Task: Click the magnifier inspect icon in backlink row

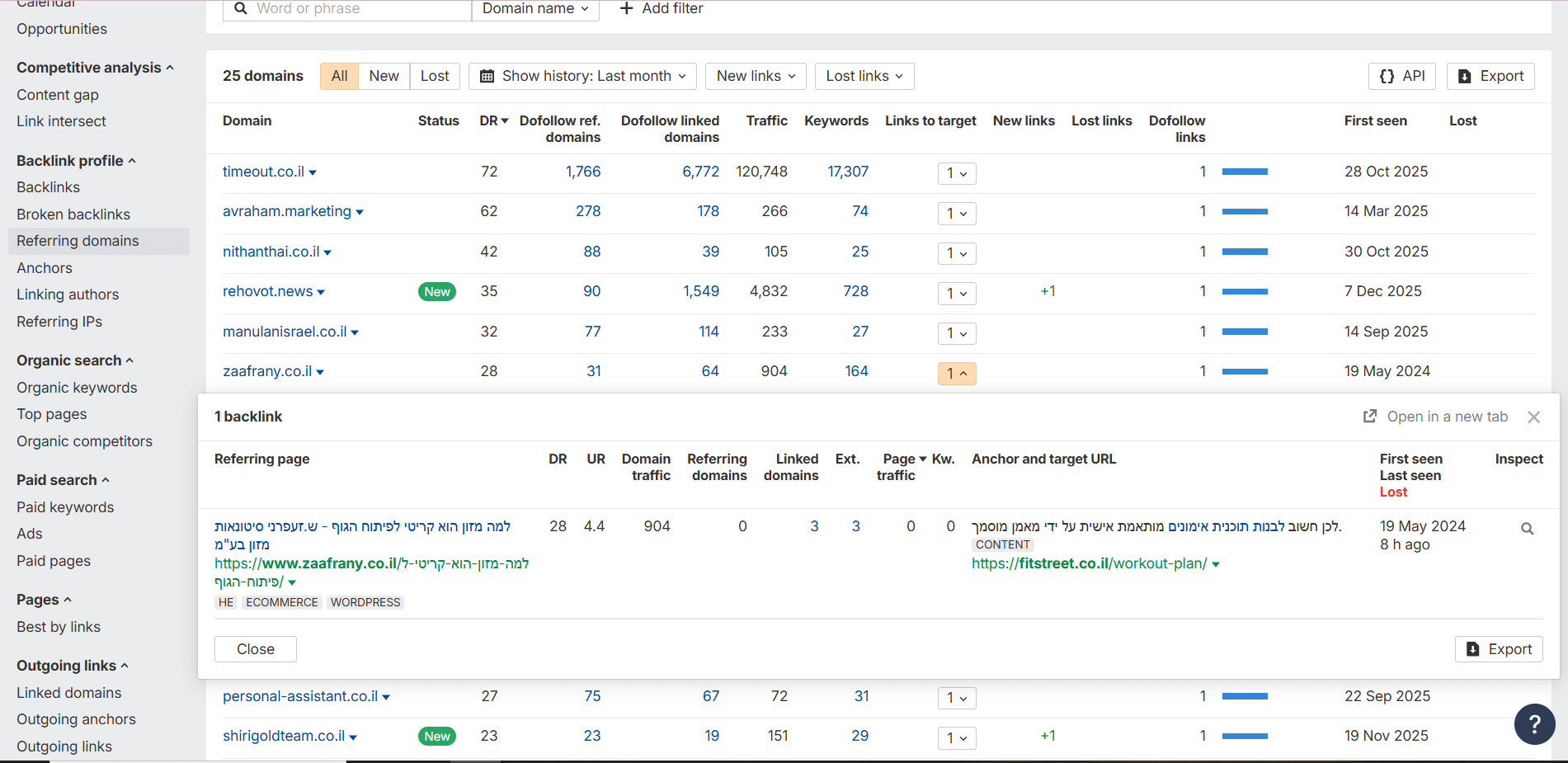Action: point(1527,529)
